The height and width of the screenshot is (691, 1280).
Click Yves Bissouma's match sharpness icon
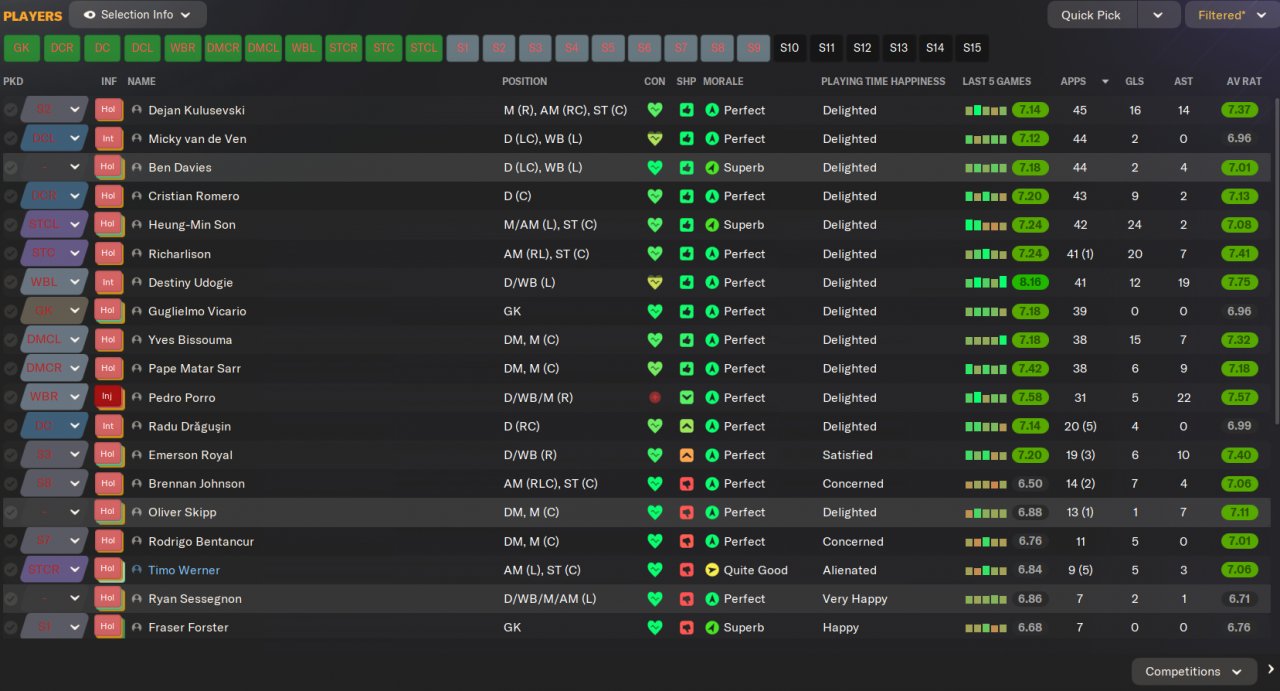click(686, 340)
